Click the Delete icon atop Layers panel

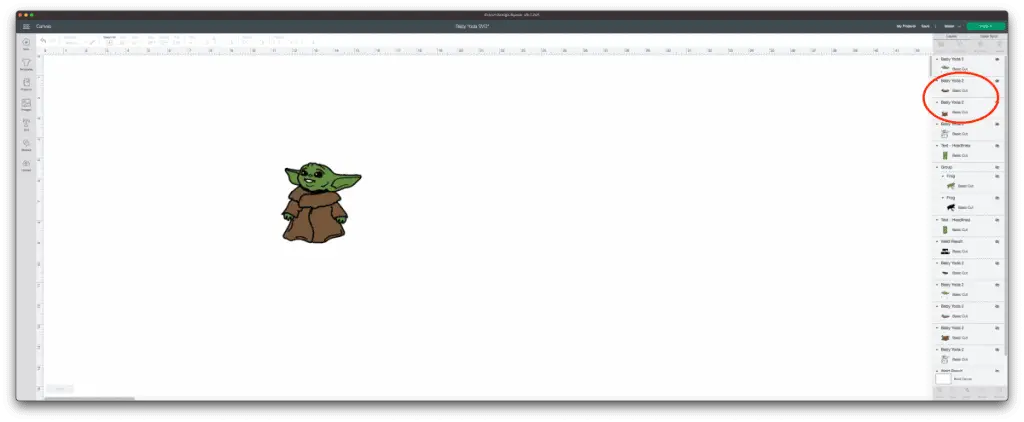[x=998, y=44]
